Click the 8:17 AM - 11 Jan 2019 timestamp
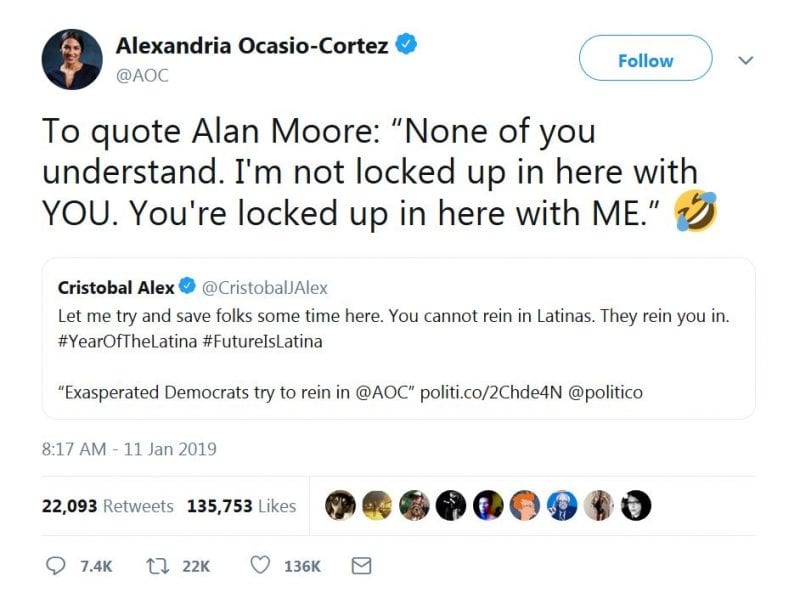This screenshot has height=604, width=800. coord(129,449)
